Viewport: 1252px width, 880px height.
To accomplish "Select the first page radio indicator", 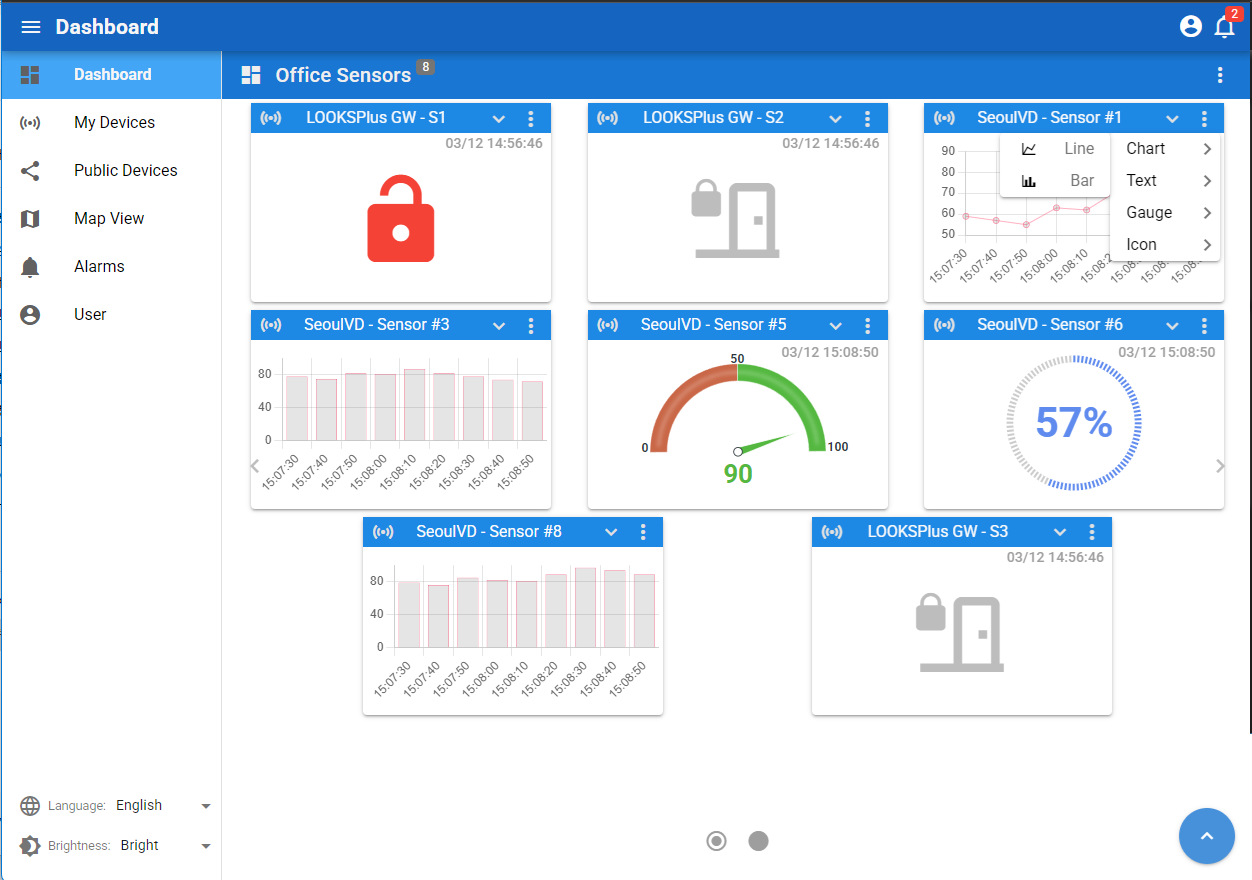I will [716, 841].
